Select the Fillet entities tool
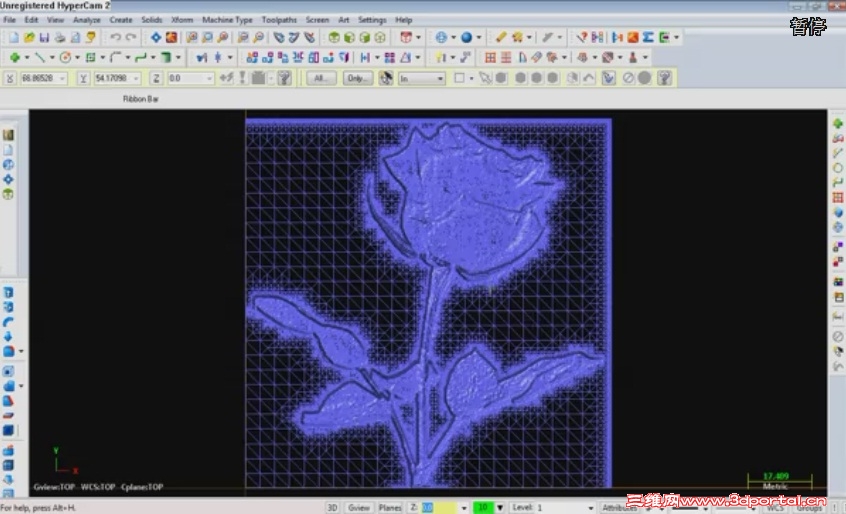The image size is (846, 514). [x=115, y=57]
